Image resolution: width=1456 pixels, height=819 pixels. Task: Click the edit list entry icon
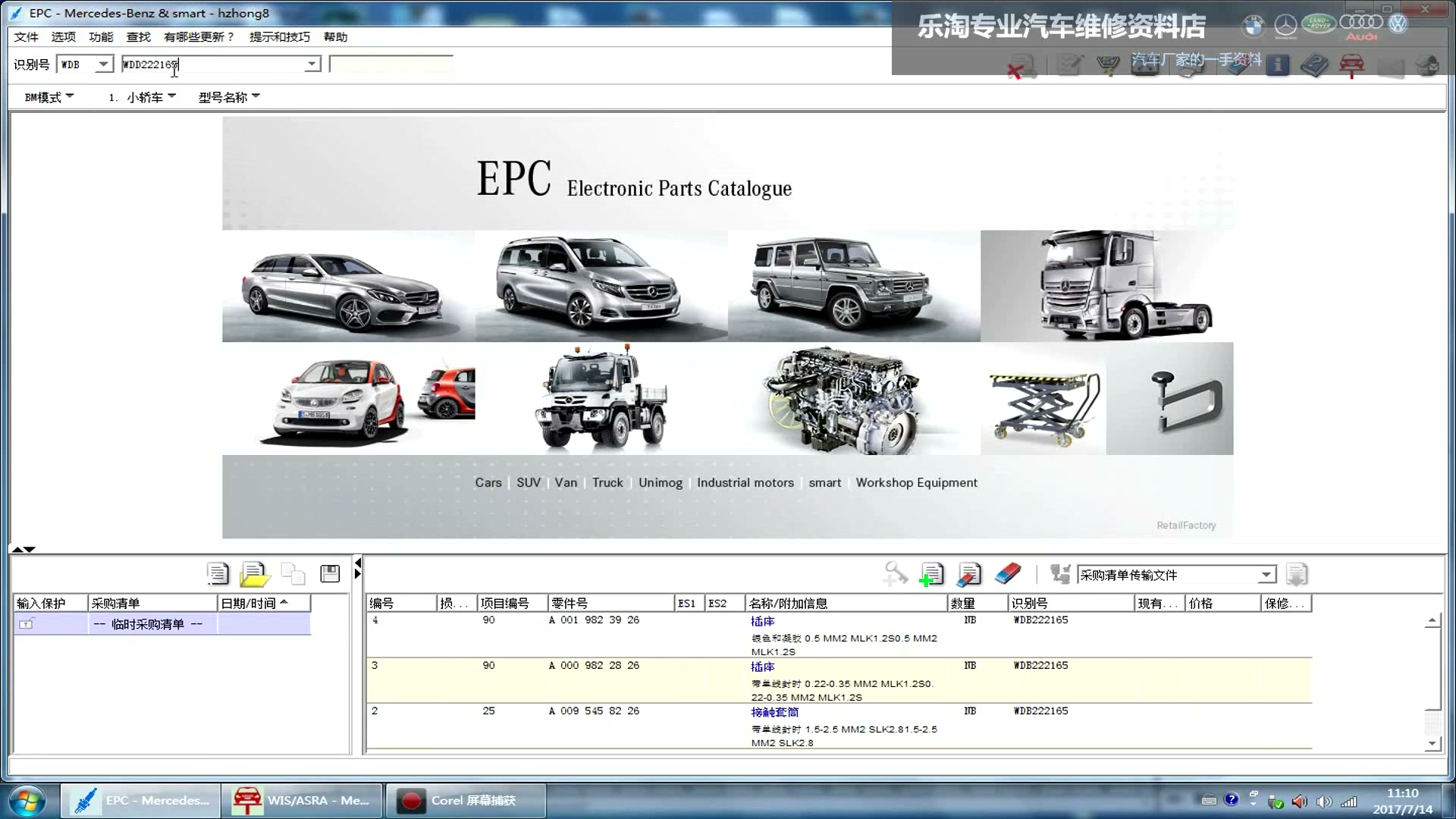point(969,574)
